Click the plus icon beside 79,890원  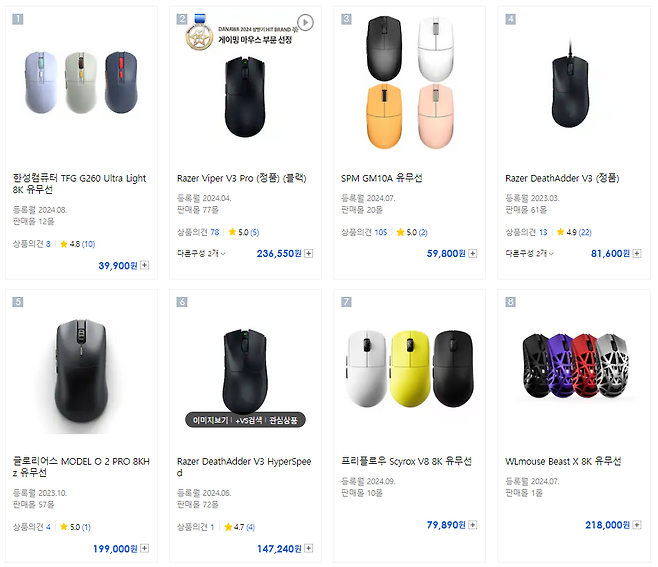pyautogui.click(x=472, y=524)
